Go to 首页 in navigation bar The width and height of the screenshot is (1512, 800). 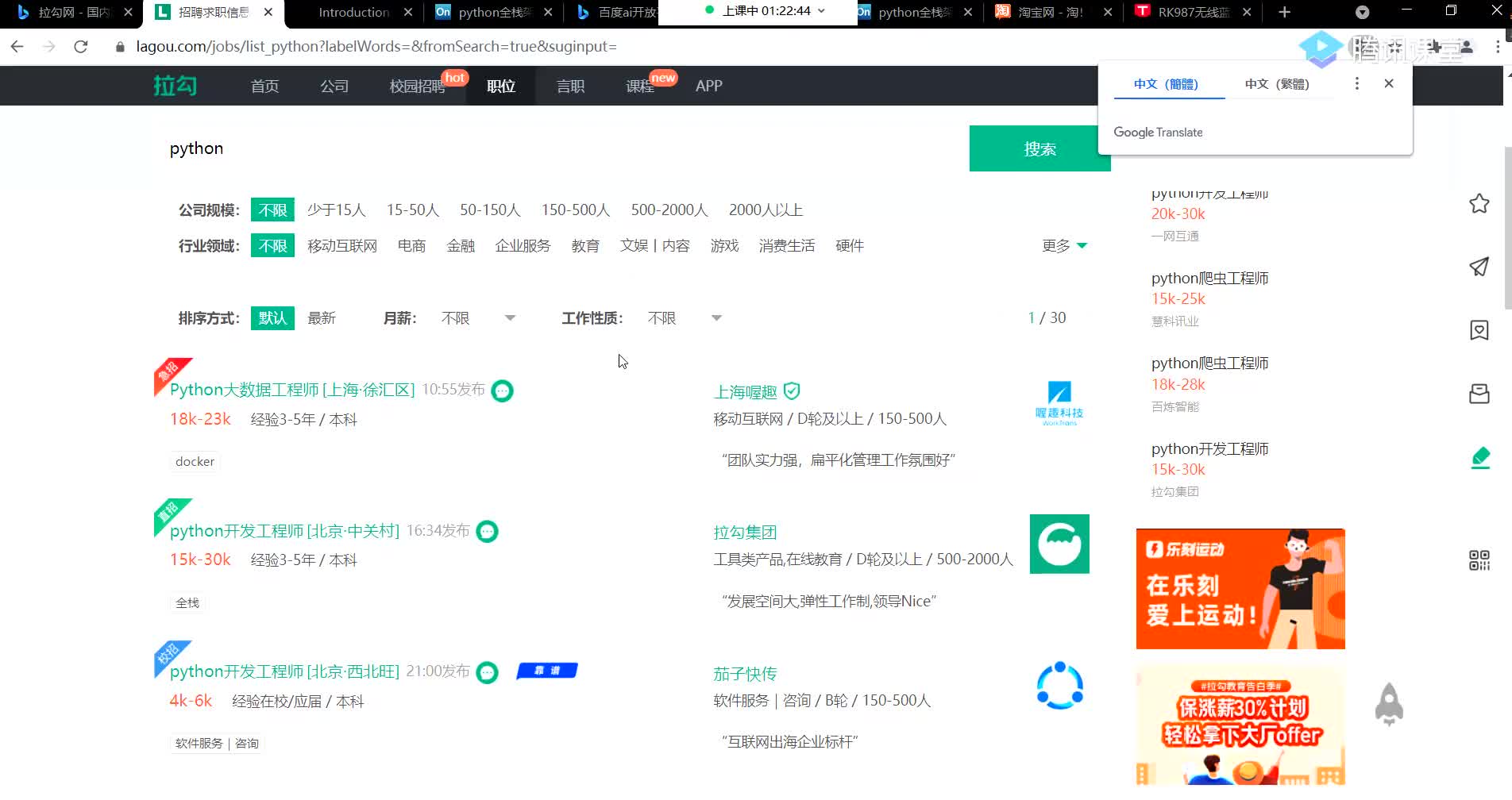[264, 86]
